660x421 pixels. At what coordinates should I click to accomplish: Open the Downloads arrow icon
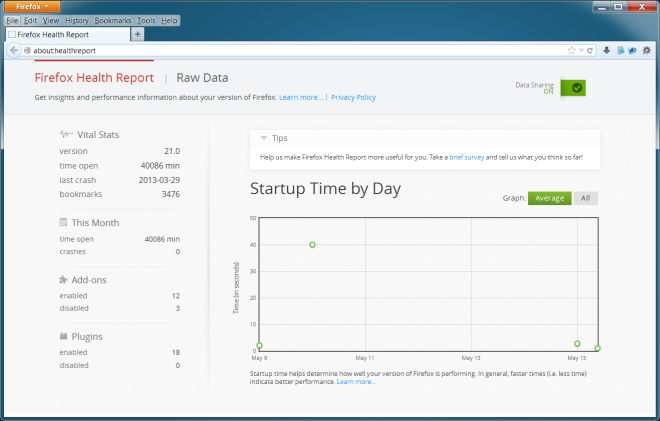tap(607, 51)
